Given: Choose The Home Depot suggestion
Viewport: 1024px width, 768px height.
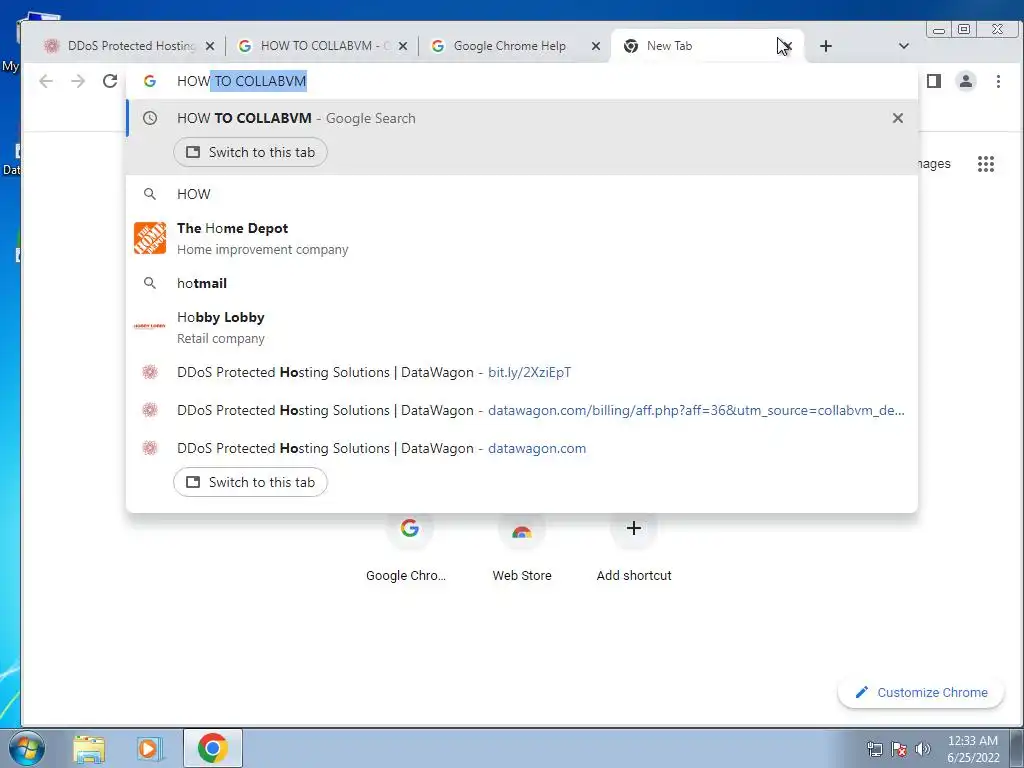Looking at the screenshot, I should [522, 238].
